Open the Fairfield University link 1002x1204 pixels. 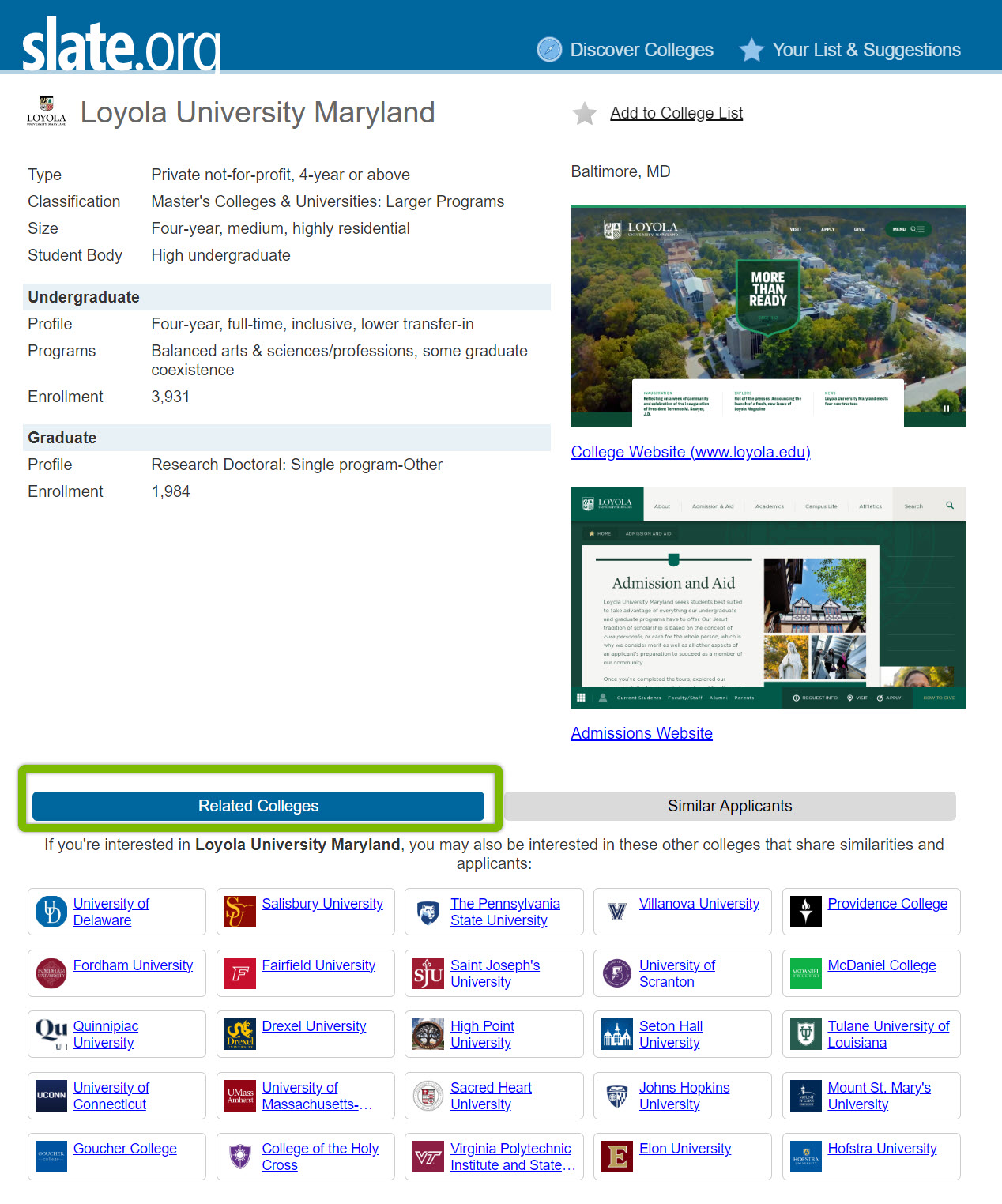click(318, 965)
